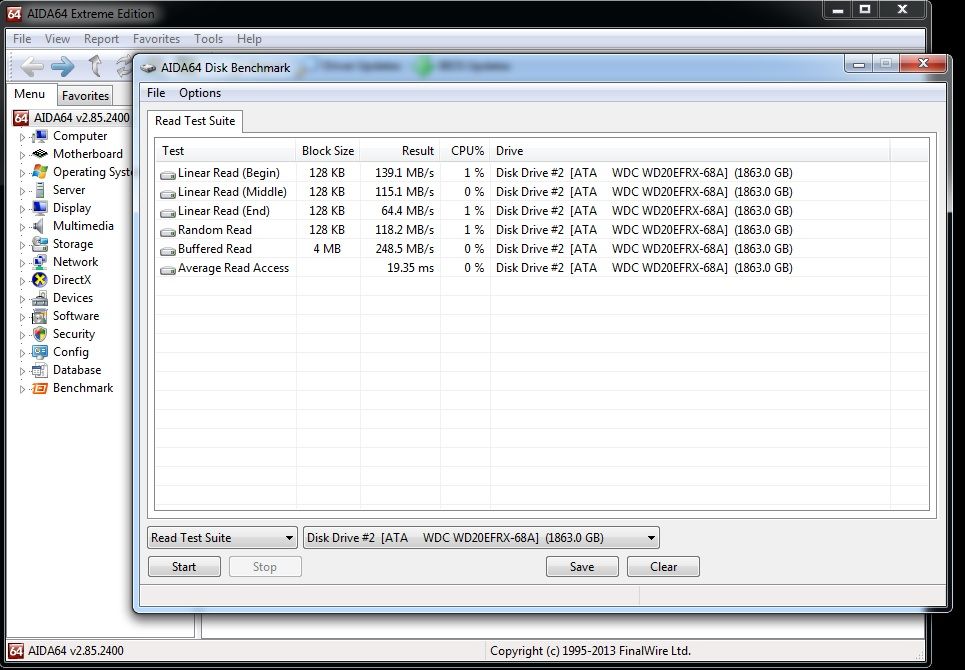
Task: Click the disk icon of Linear Read (Middle)
Action: (167, 193)
